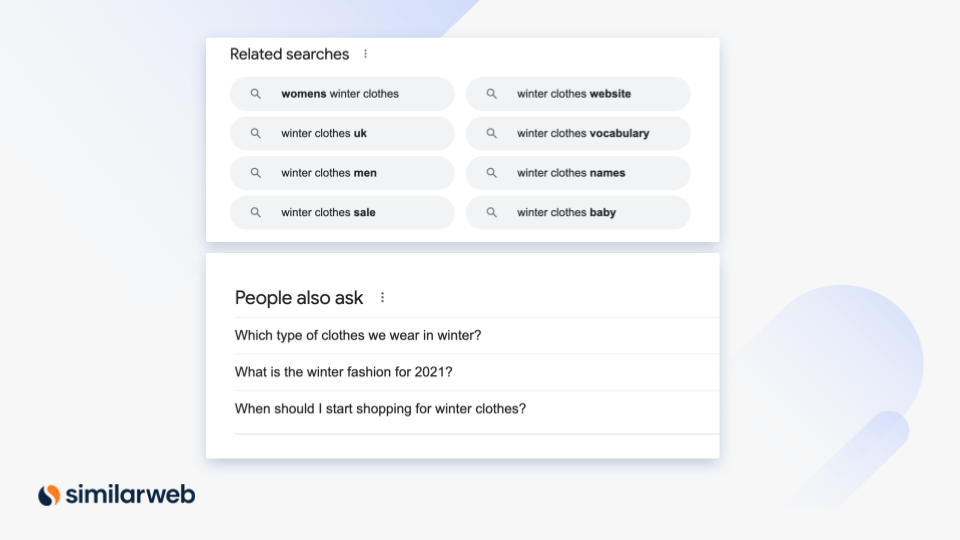Choose the winter clothes vocabulary related search
The image size is (960, 540).
(578, 133)
